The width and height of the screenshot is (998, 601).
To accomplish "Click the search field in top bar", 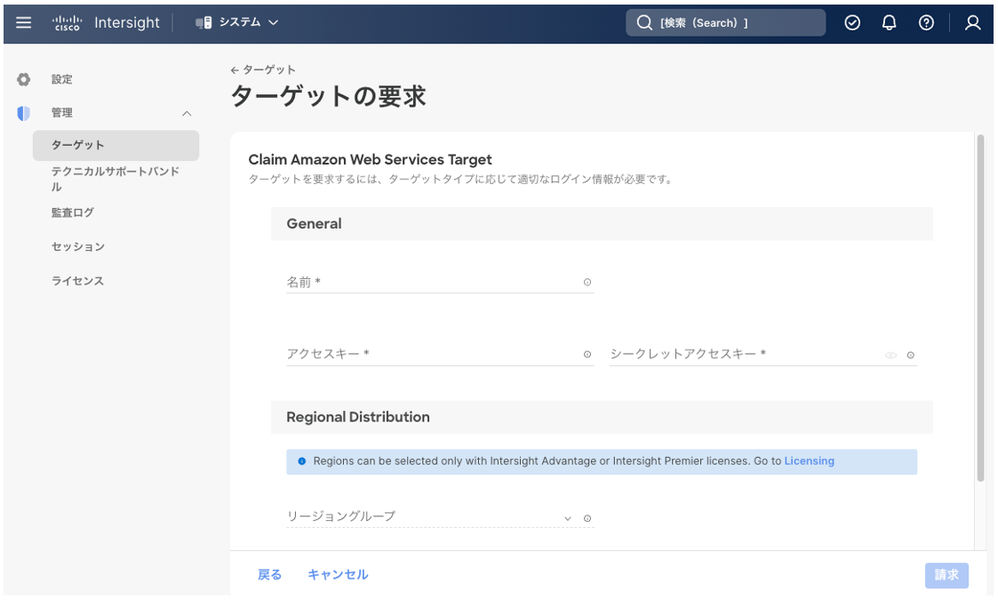I will (726, 23).
